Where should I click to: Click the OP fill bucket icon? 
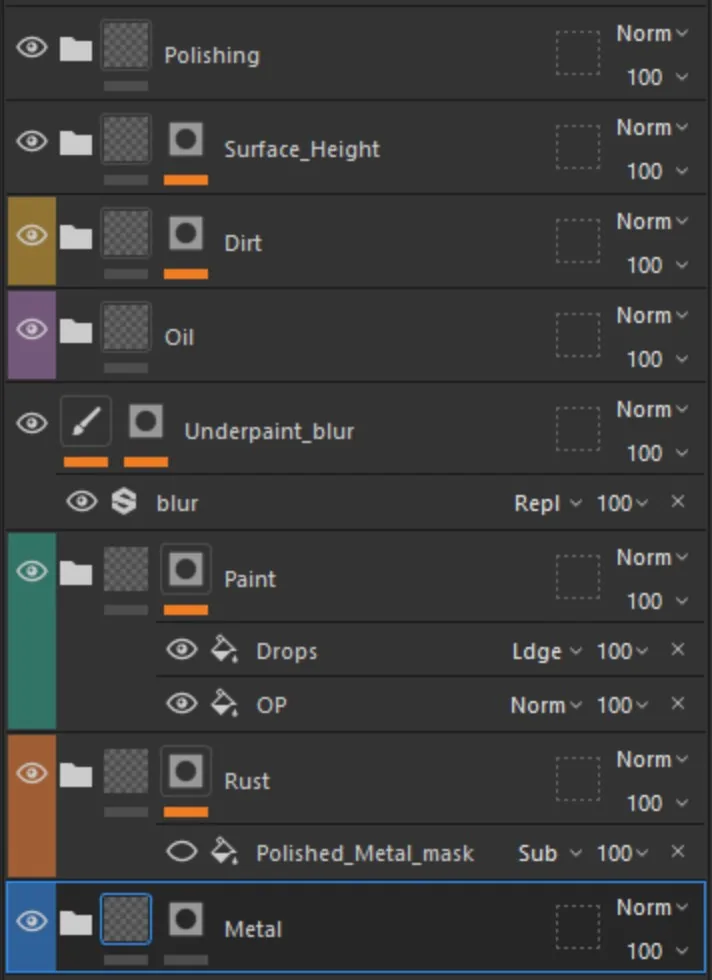(x=224, y=703)
